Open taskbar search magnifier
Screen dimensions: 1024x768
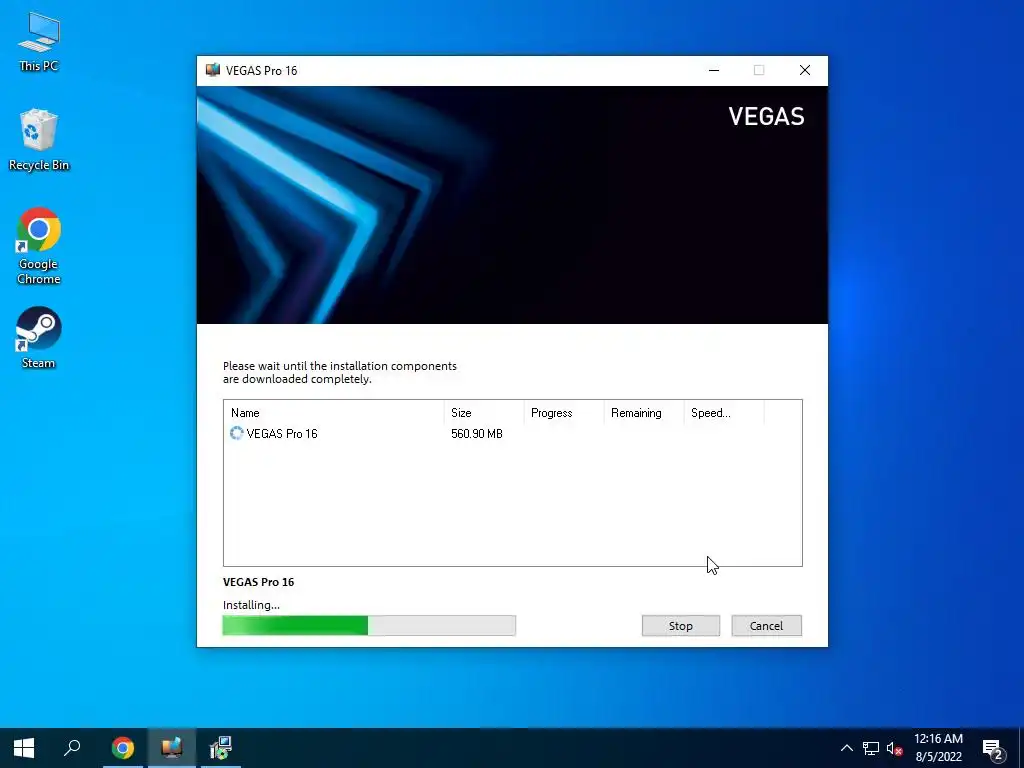click(x=72, y=748)
